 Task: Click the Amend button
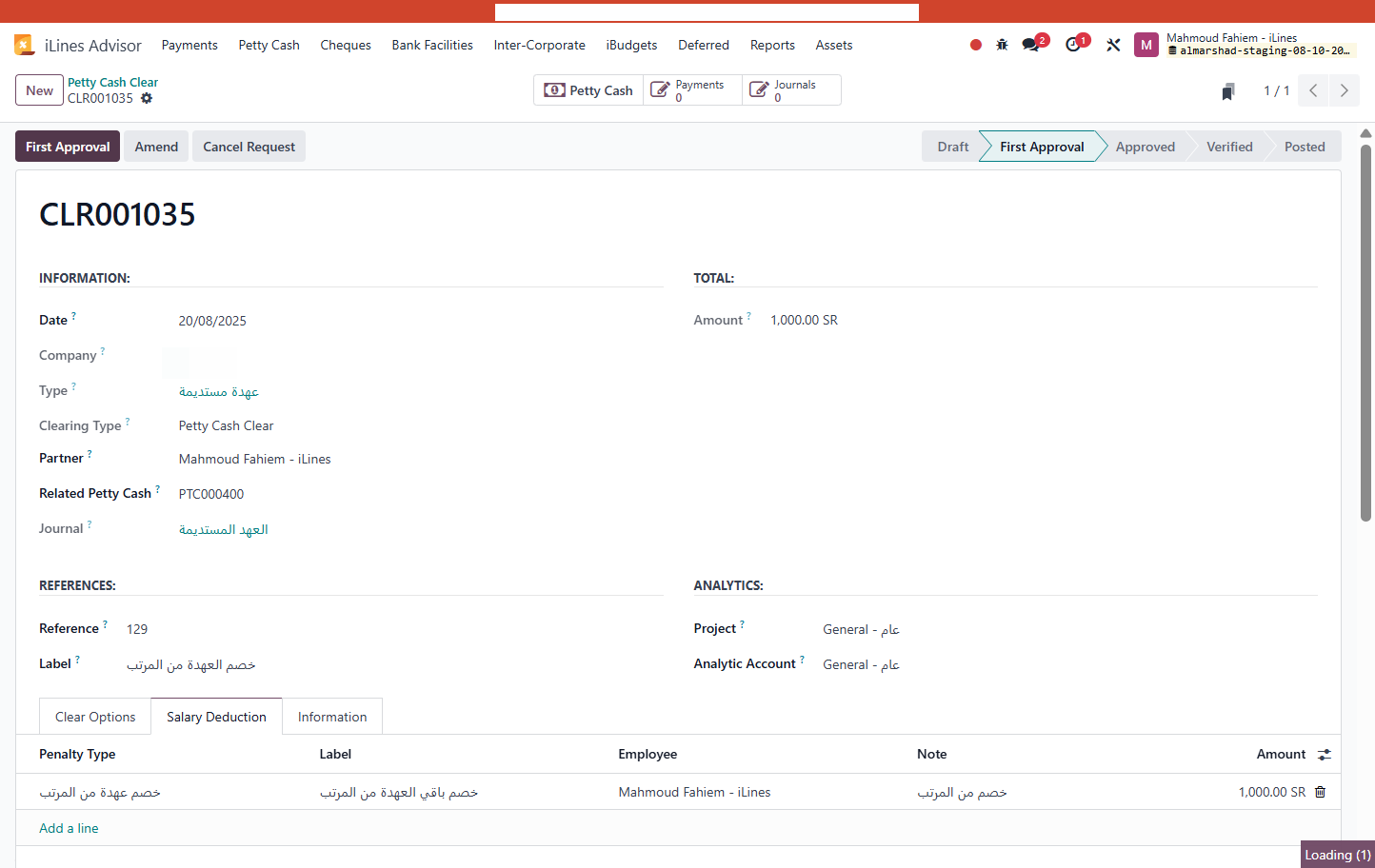[156, 147]
